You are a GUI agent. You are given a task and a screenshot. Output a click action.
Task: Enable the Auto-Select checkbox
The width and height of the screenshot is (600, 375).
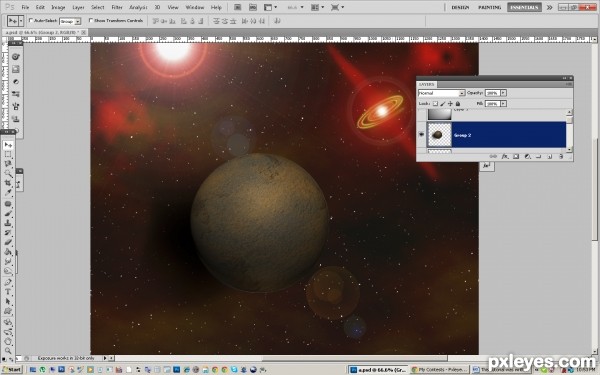(31, 21)
